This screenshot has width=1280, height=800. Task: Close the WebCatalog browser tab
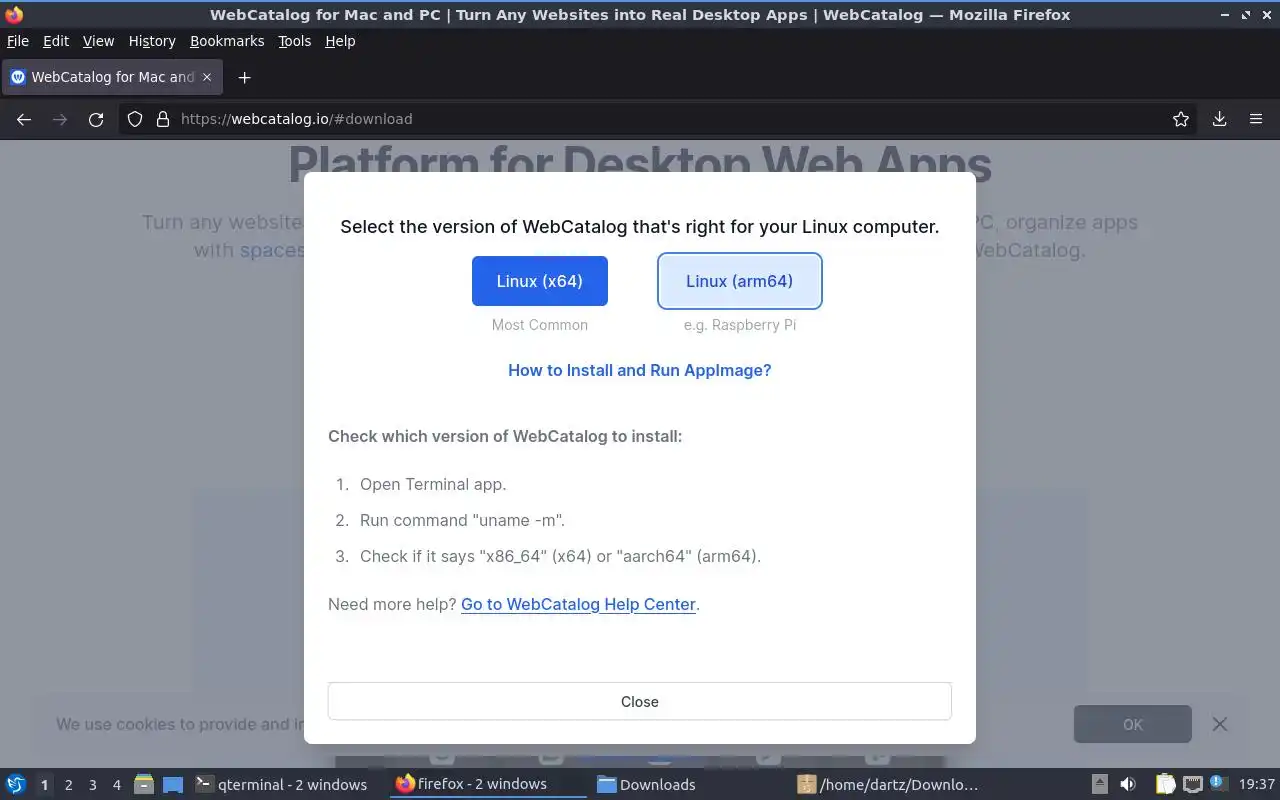point(207,77)
